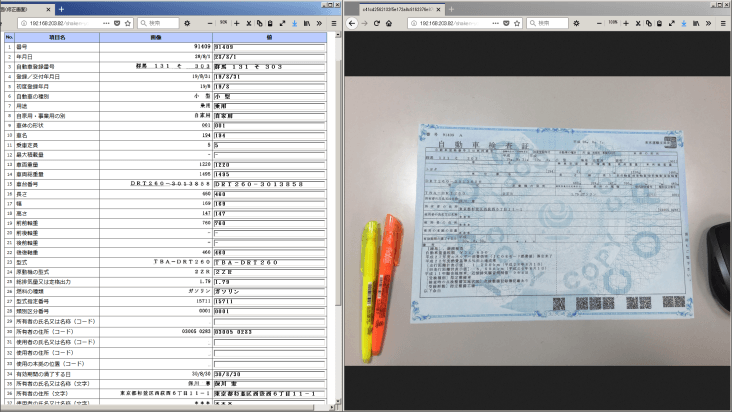This screenshot has width=732, height=412.
Task: Edit value field containing TBA-DRT260
Action: tap(269, 262)
